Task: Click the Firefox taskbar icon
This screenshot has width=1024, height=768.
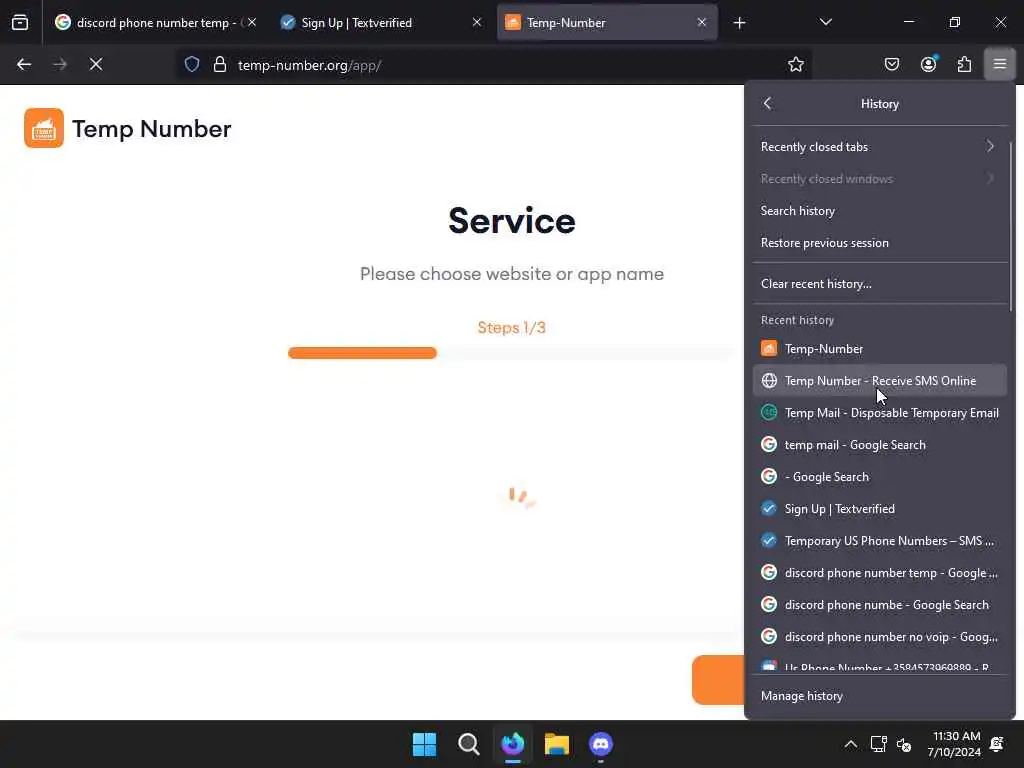Action: pos(513,744)
